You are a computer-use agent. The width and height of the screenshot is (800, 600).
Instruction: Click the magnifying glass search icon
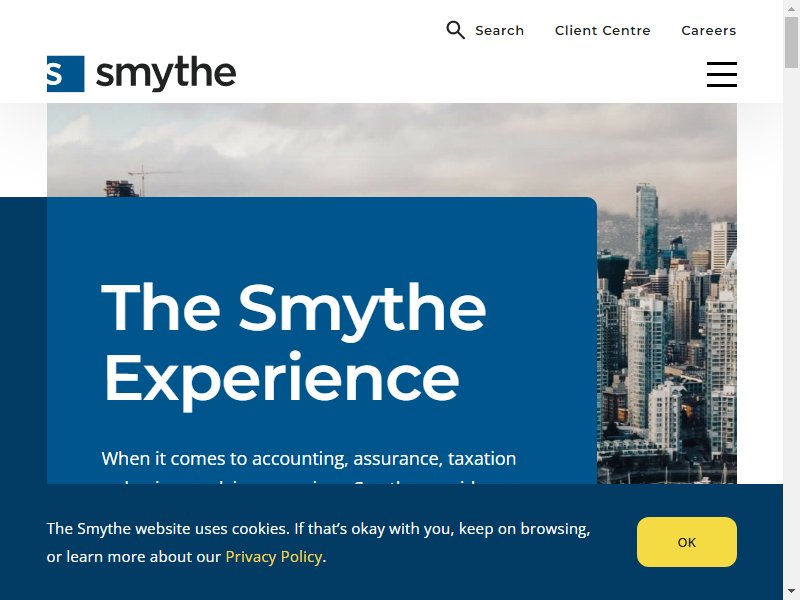click(455, 30)
